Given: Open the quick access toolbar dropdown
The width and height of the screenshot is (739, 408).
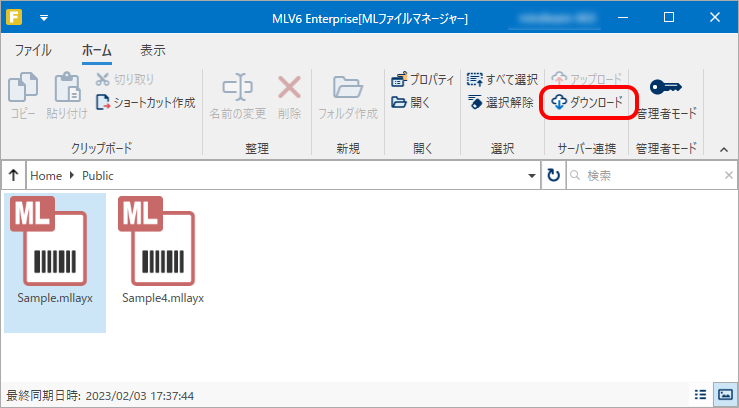Looking at the screenshot, I should 44,18.
